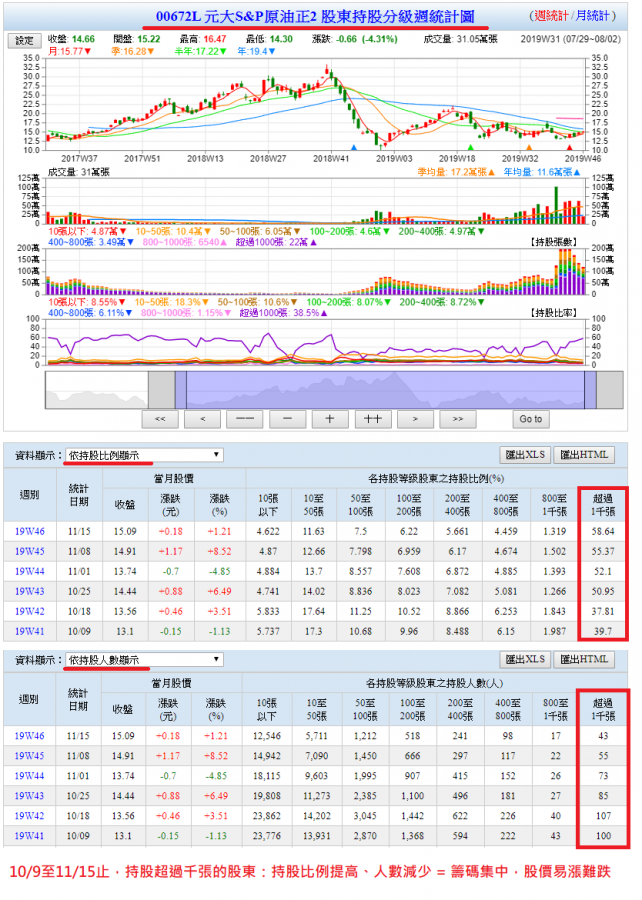Click 超過1000張: 22萬 holdings legend
This screenshot has height=900, width=642.
275,242
